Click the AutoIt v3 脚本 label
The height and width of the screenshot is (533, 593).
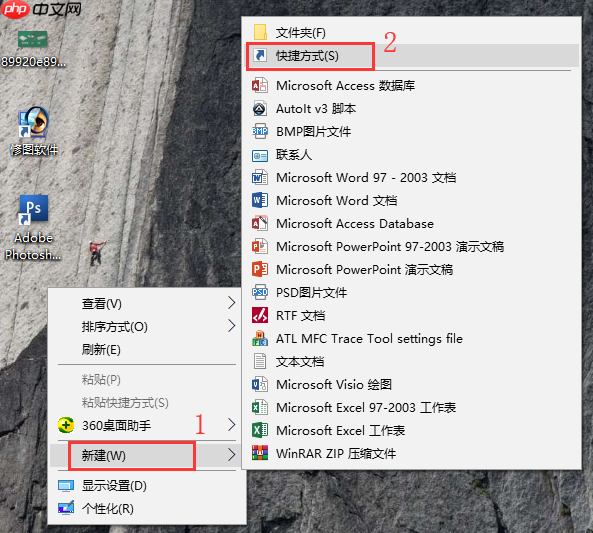(x=316, y=109)
